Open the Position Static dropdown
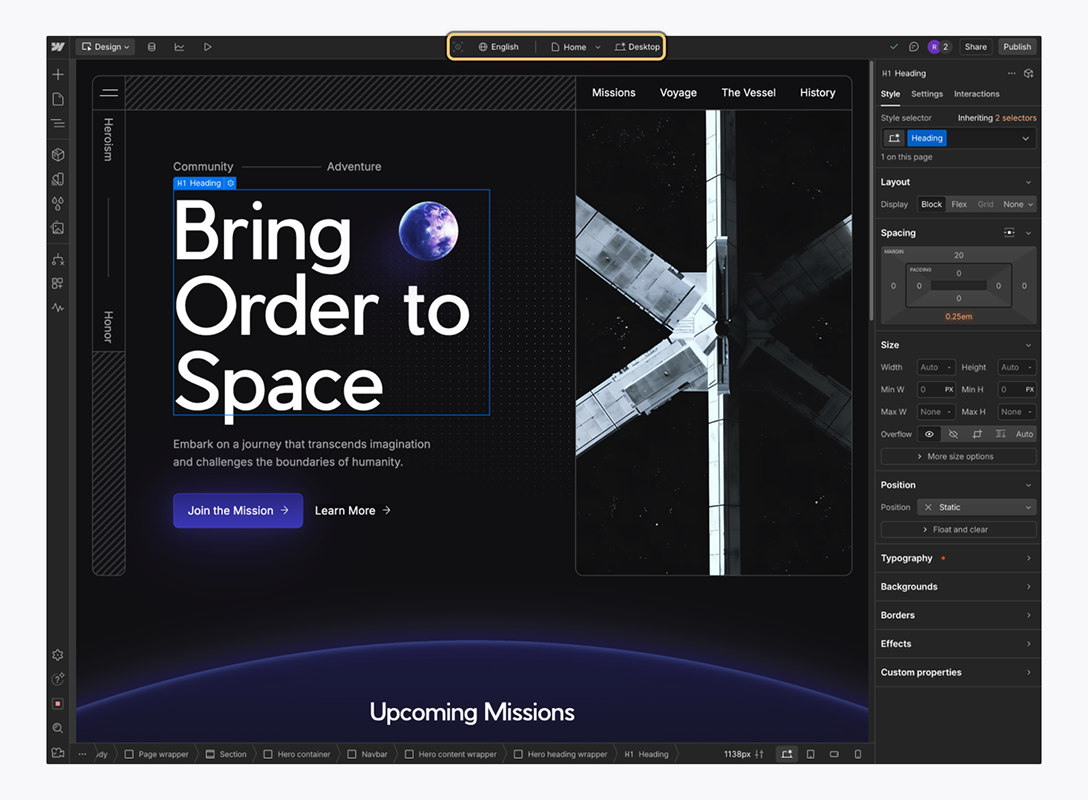The height and width of the screenshot is (800, 1088). pos(976,507)
